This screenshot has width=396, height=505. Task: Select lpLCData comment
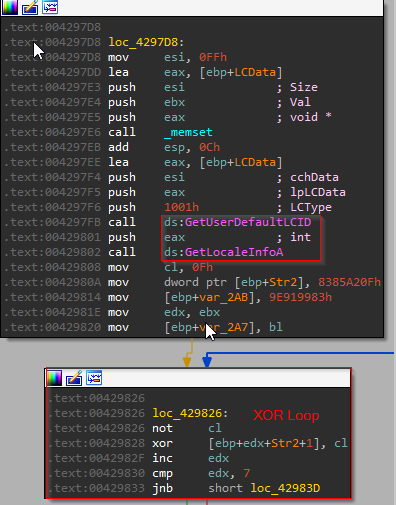(x=318, y=192)
